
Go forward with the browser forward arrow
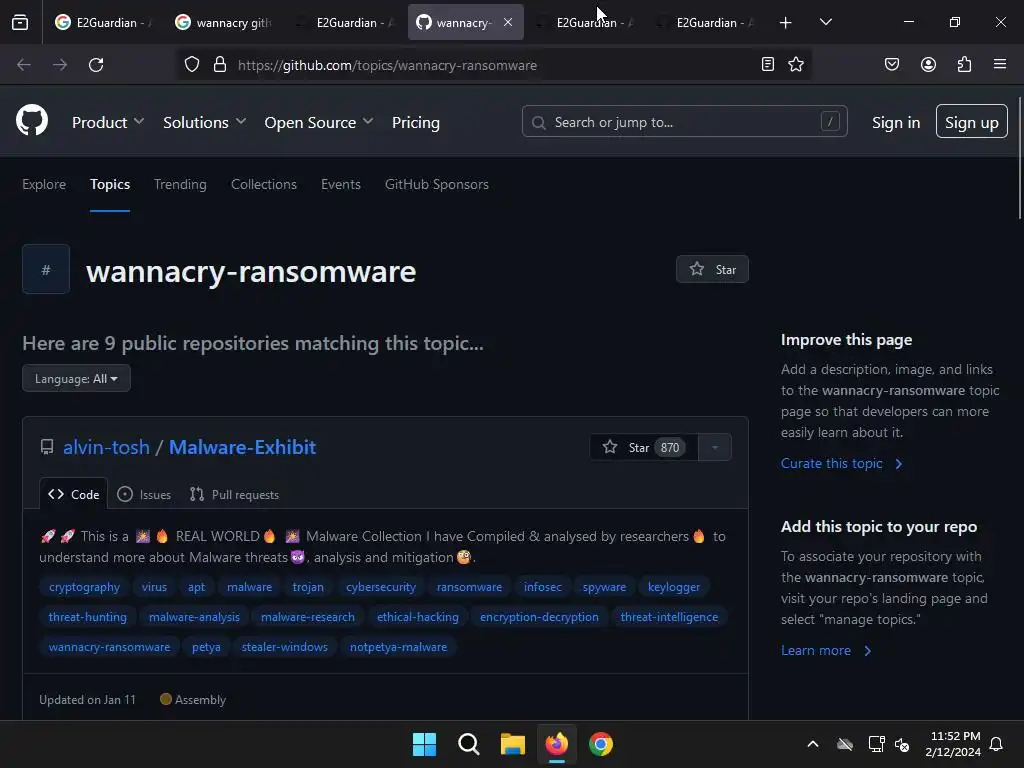[59, 65]
